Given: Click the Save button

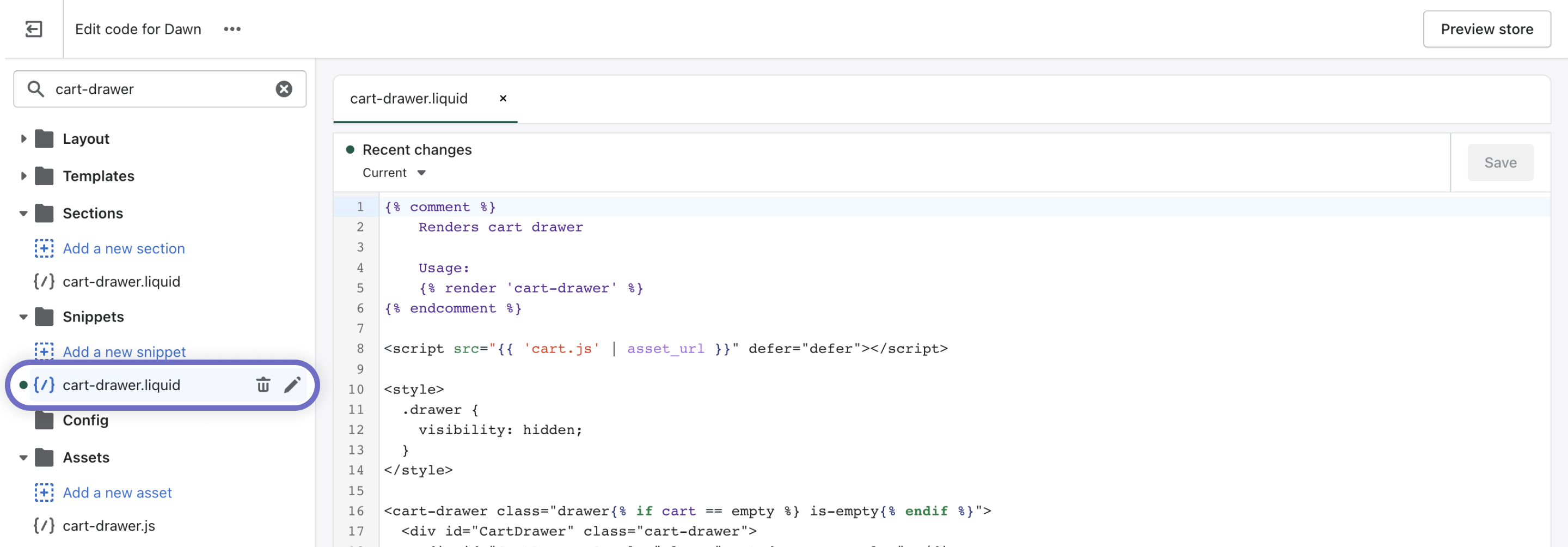Looking at the screenshot, I should click(x=1500, y=163).
